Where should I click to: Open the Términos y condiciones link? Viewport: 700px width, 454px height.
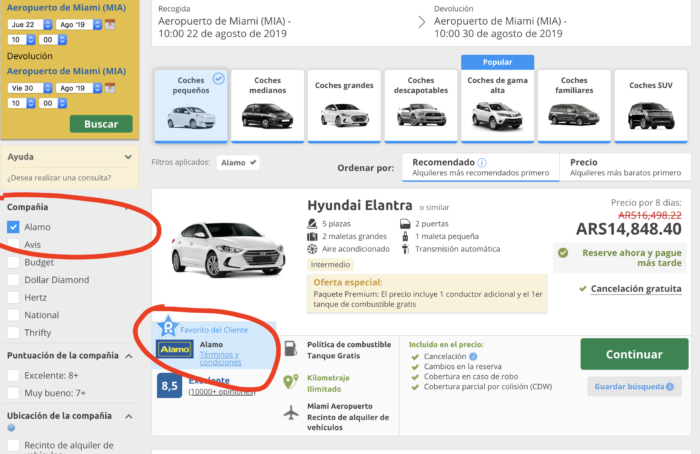point(220,358)
